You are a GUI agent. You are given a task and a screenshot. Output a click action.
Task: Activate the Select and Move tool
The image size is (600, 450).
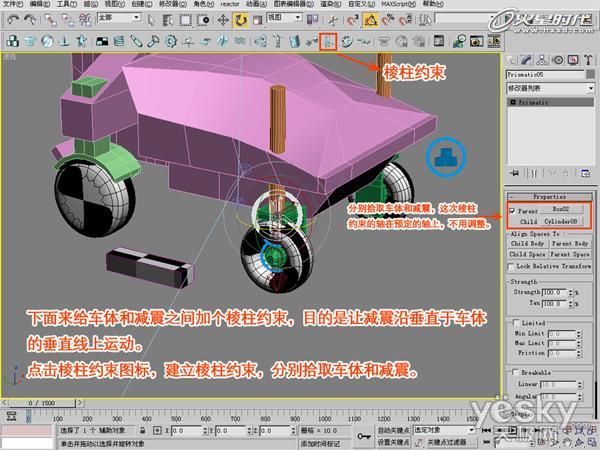pos(223,20)
